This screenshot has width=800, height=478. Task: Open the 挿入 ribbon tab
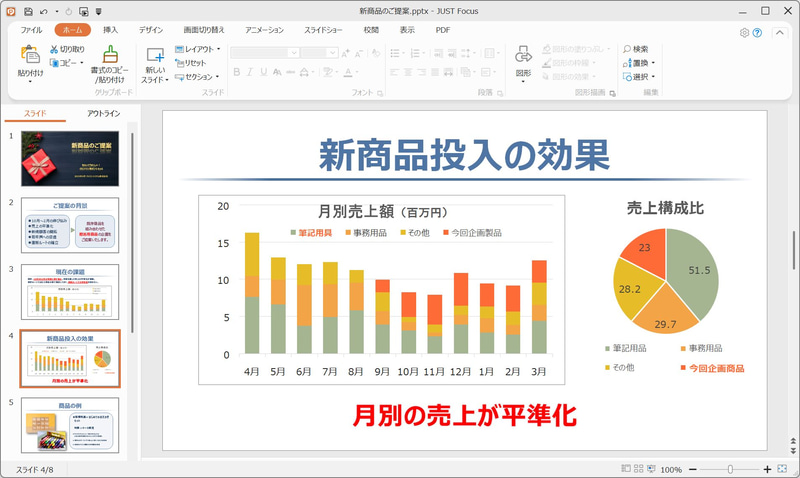(x=110, y=30)
